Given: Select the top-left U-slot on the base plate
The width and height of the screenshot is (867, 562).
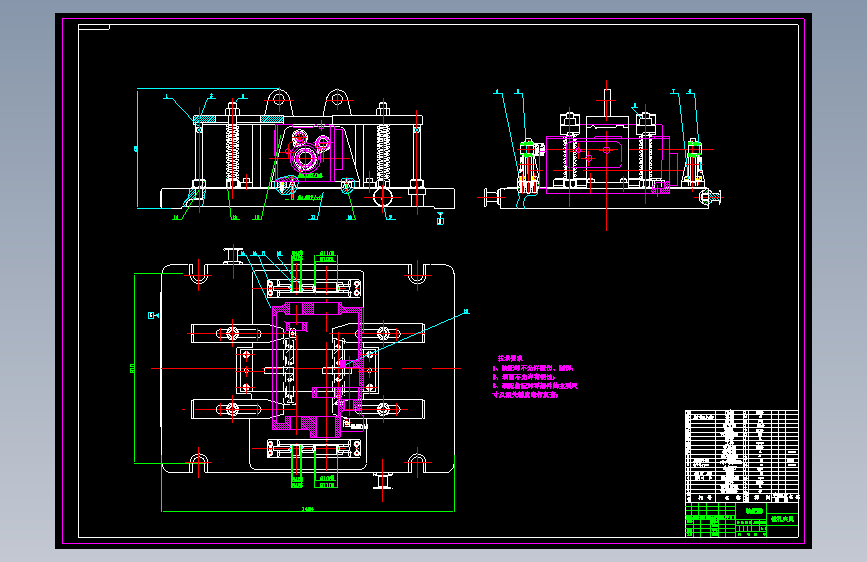Looking at the screenshot, I should pos(199,274).
